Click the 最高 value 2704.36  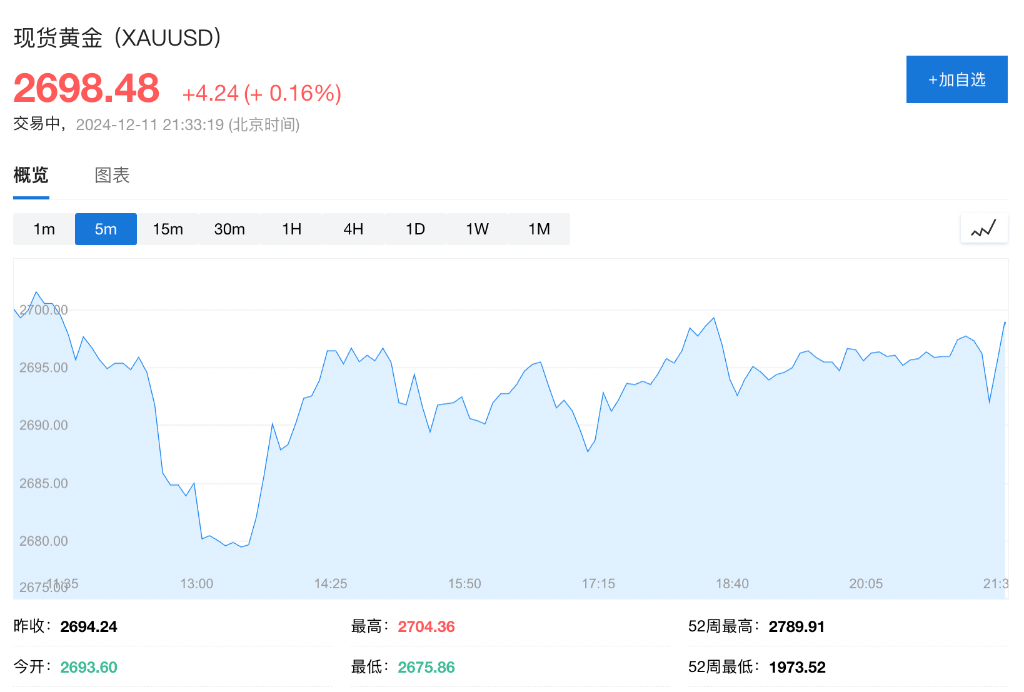pyautogui.click(x=426, y=627)
